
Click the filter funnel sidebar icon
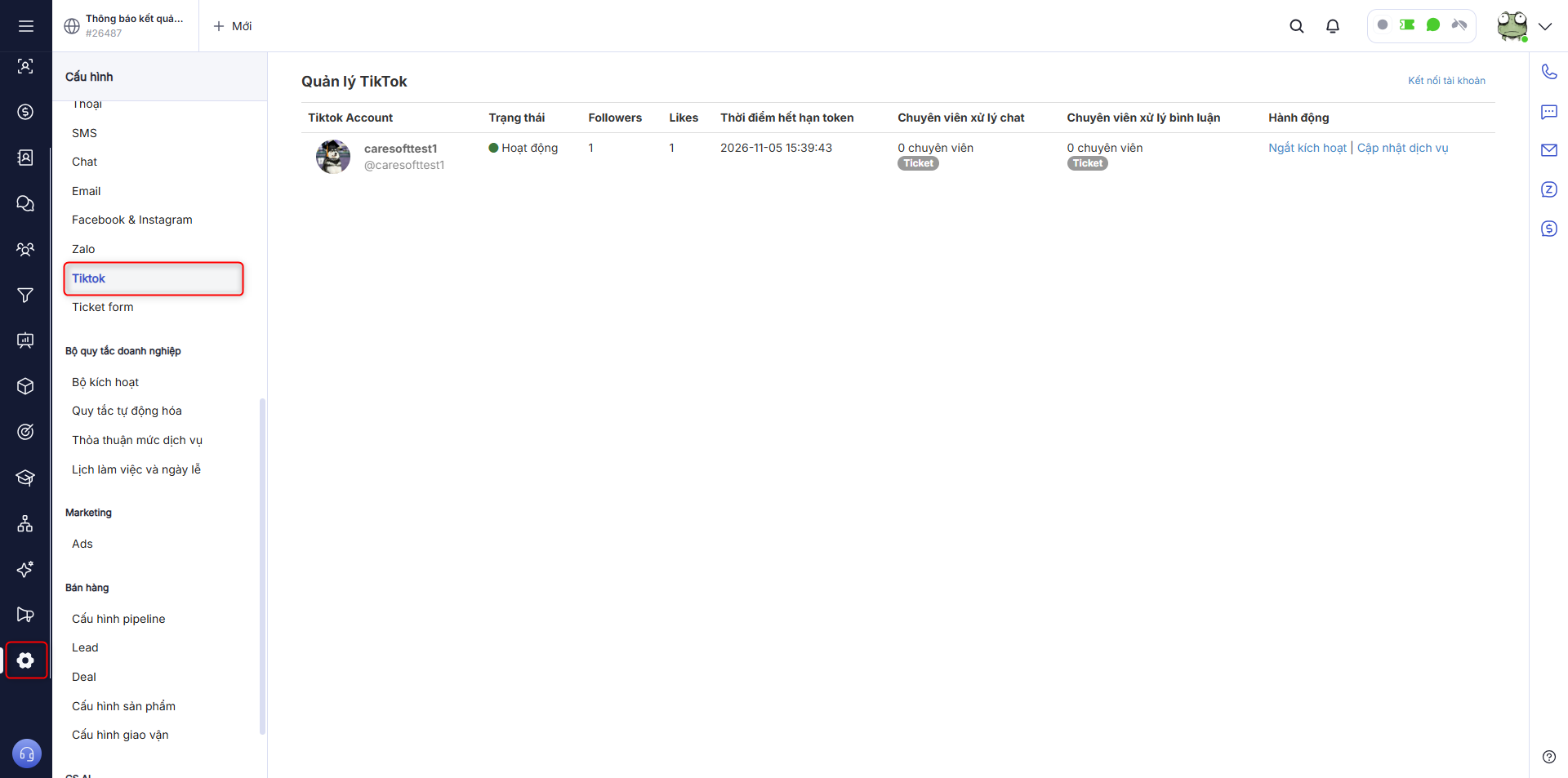(25, 295)
